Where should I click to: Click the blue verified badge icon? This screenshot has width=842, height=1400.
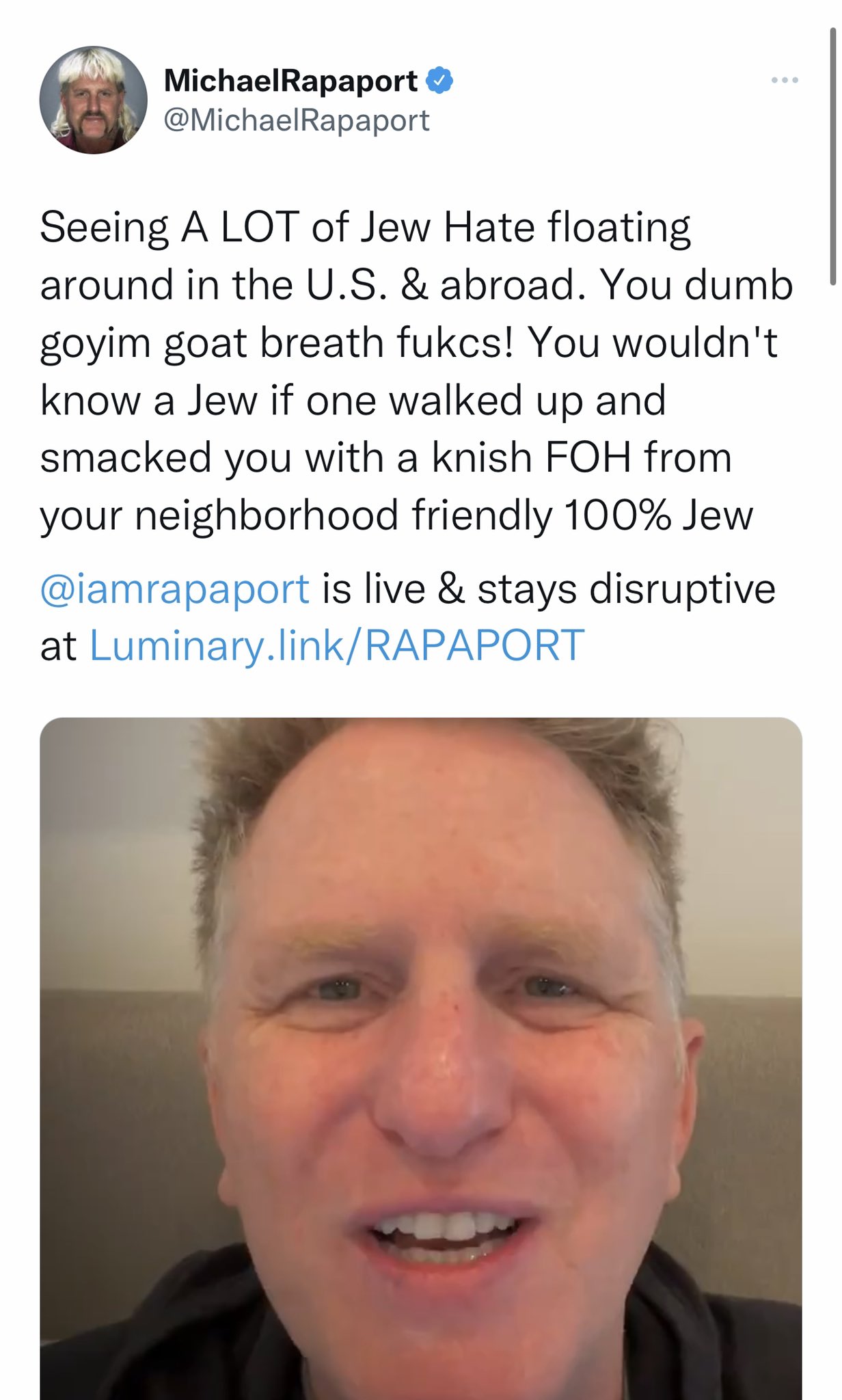coord(439,81)
